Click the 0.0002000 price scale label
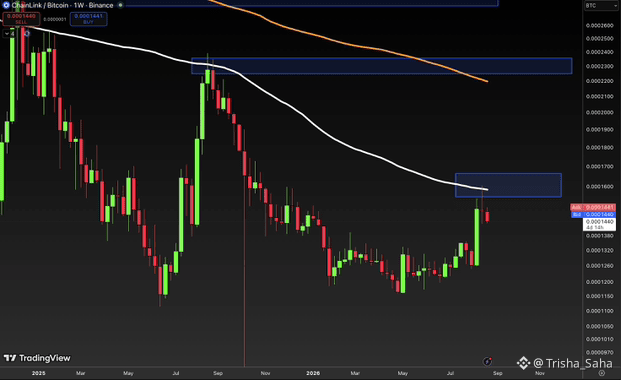This screenshot has height=380, width=621. [x=599, y=112]
